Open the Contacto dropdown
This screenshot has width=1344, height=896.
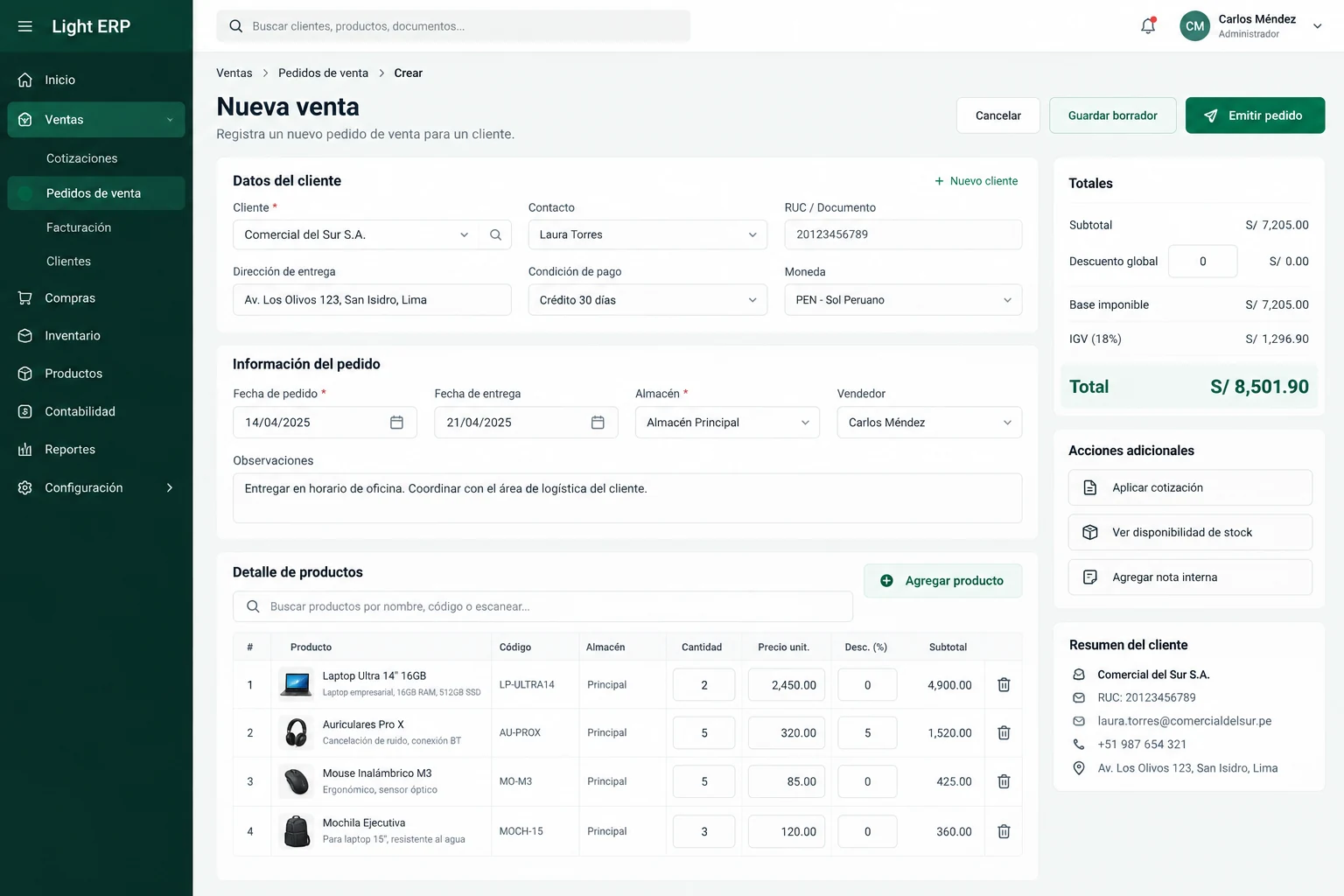tap(647, 234)
